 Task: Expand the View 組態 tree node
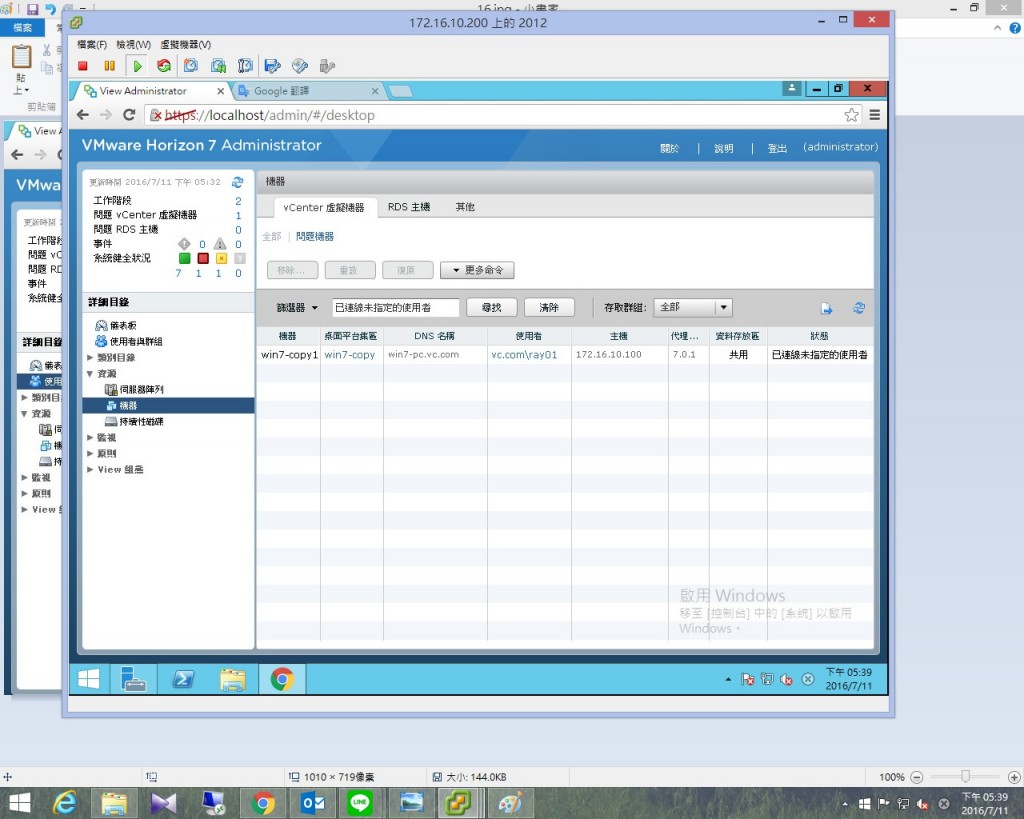point(90,469)
